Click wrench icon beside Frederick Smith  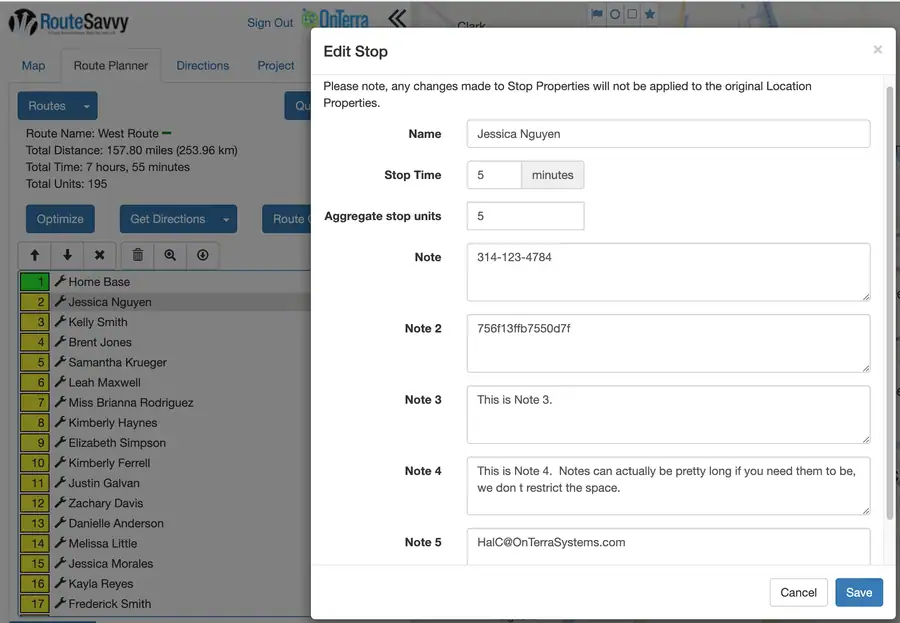pos(60,603)
